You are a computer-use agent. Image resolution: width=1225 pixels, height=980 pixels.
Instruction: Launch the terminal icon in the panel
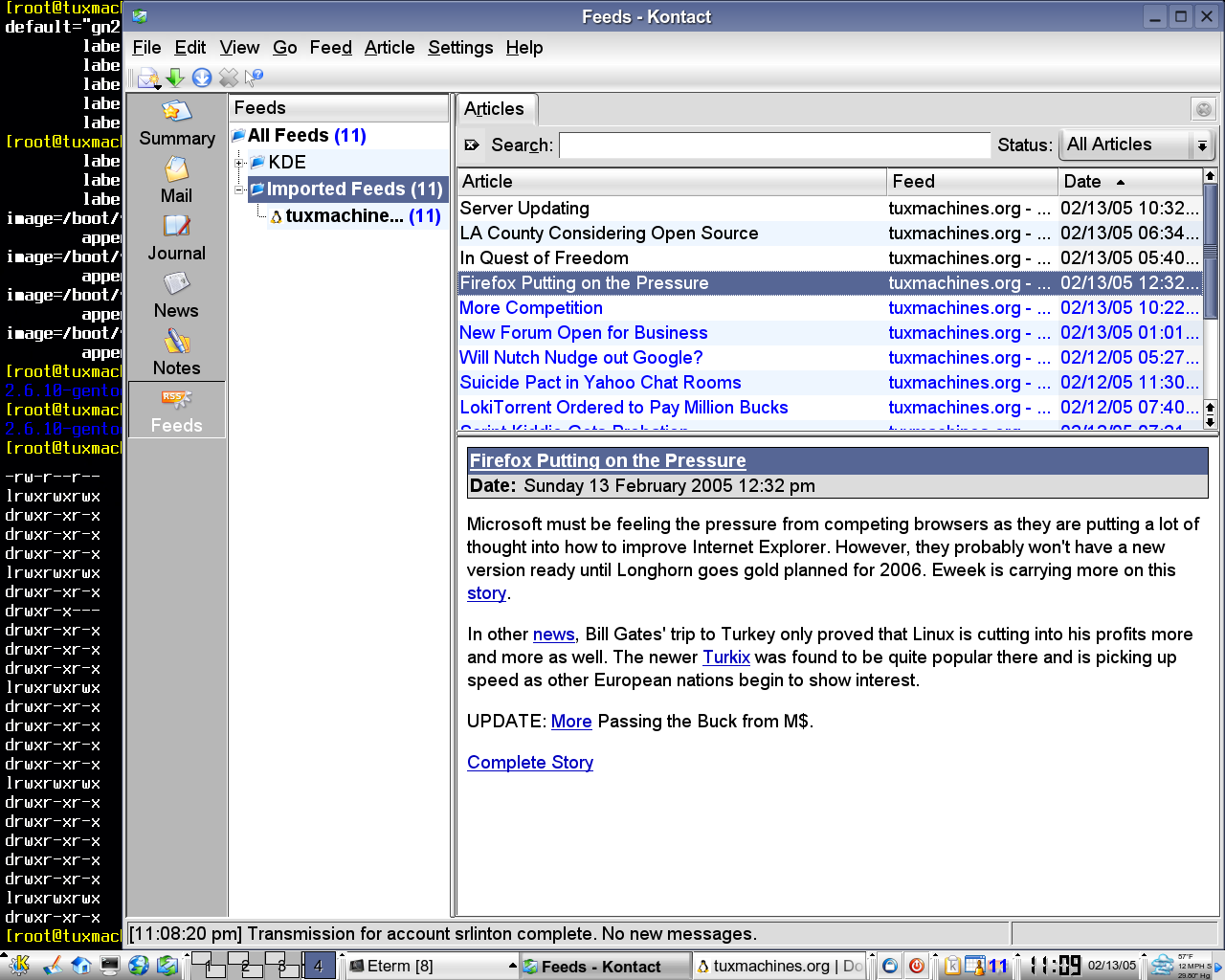pos(110,965)
